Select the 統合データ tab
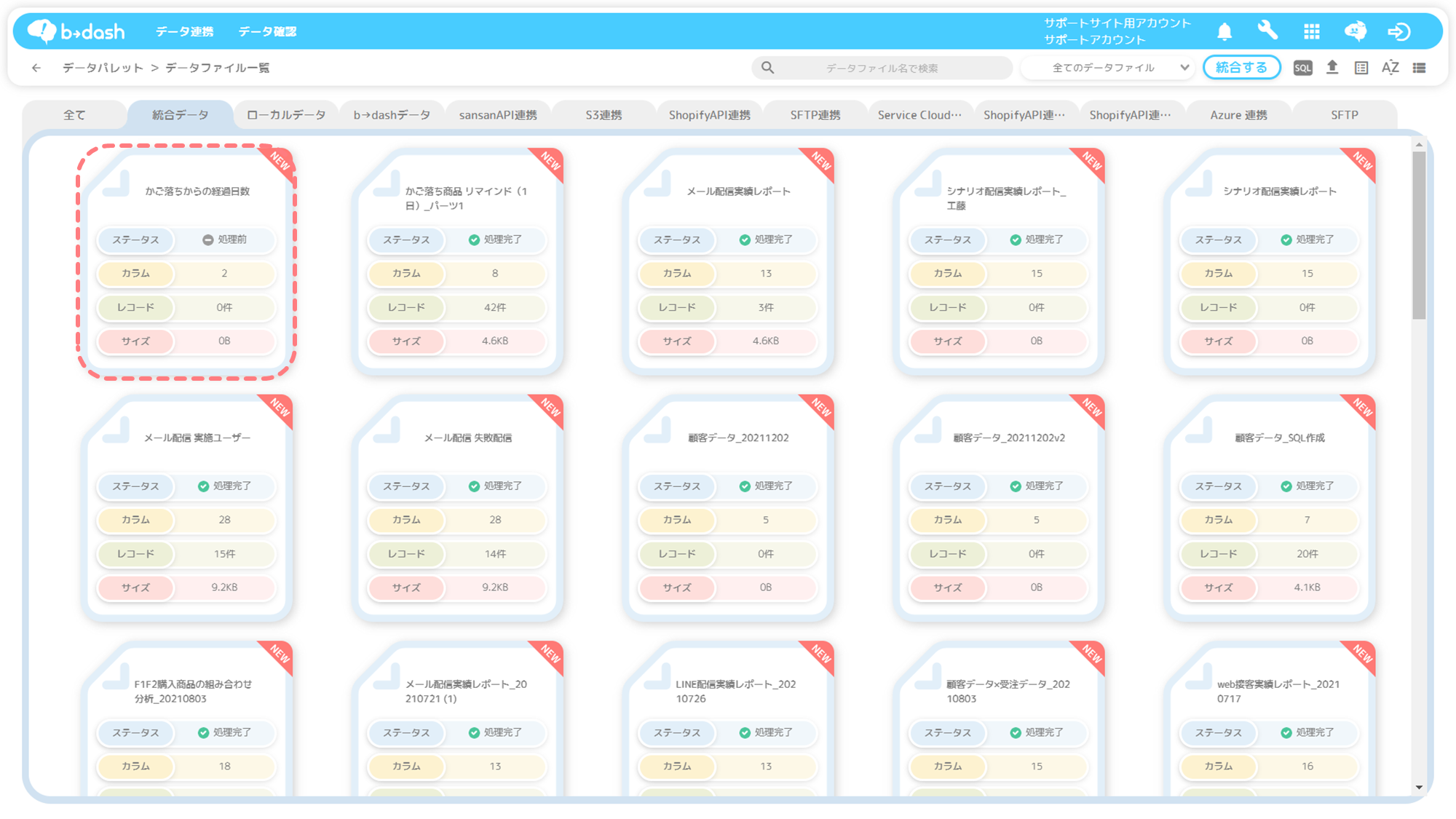Screen dimensions: 1456x819 tap(181, 115)
